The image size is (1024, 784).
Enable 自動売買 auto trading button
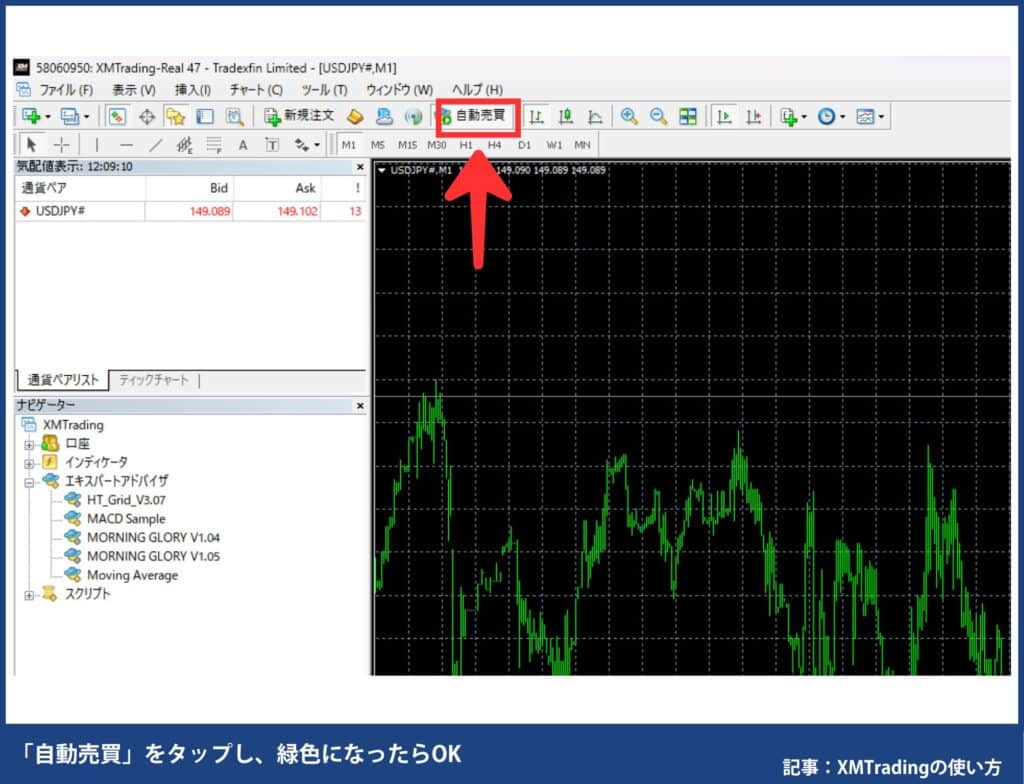478,116
